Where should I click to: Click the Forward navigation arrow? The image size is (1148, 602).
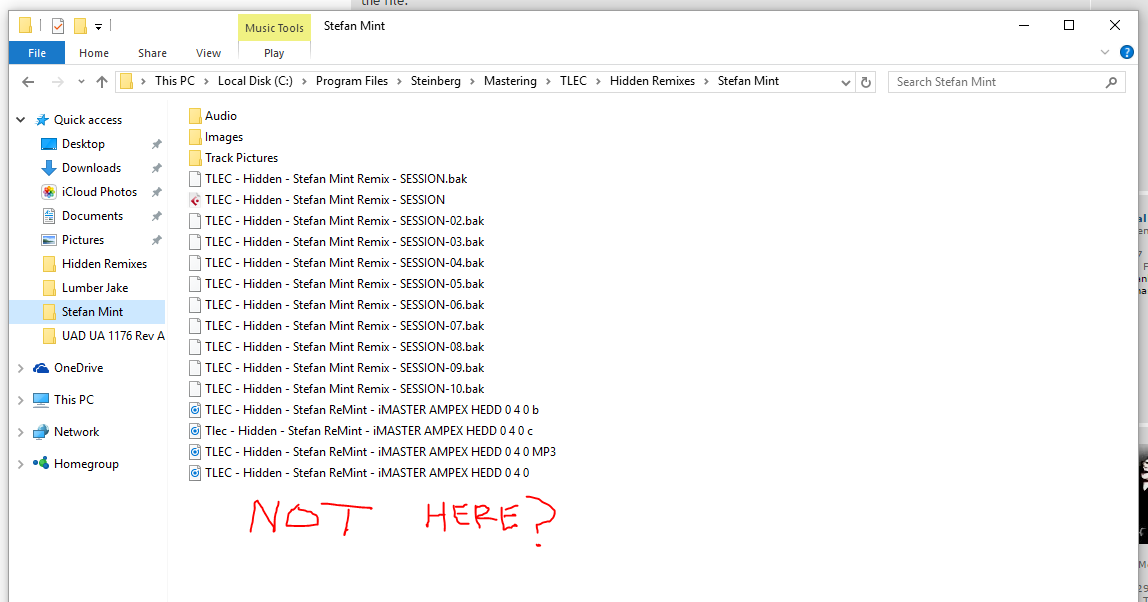coord(57,82)
